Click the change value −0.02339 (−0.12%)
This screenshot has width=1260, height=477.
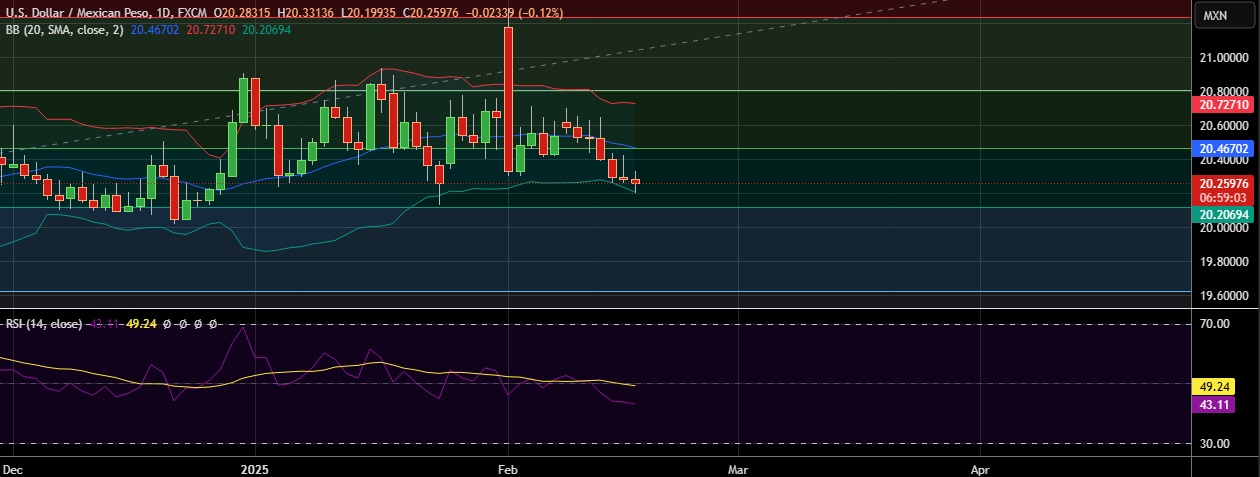tap(514, 13)
